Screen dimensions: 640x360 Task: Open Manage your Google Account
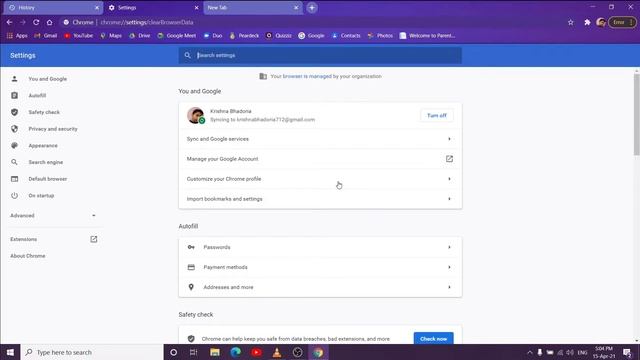click(320, 159)
